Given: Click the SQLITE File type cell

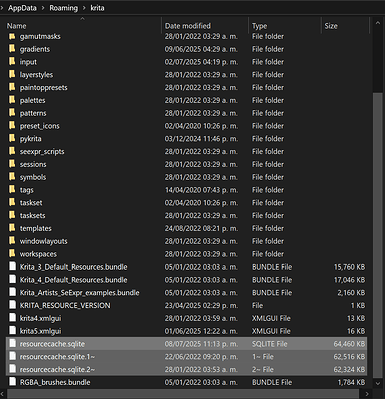Looking at the screenshot, I should 269,344.
